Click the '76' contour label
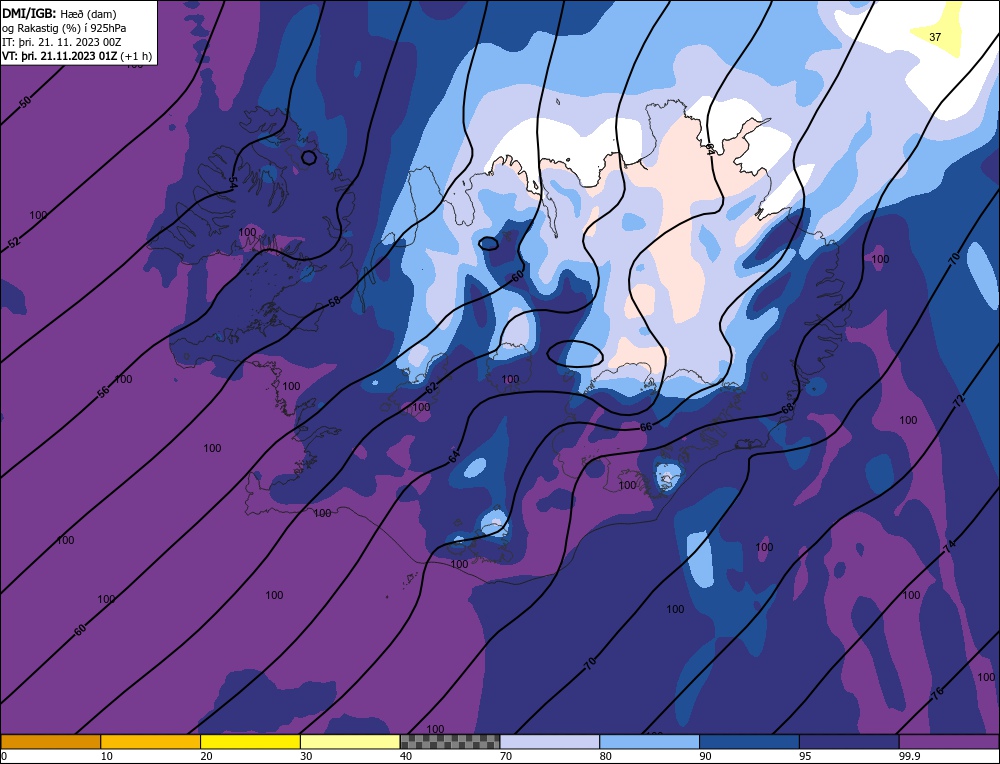Image resolution: width=1000 pixels, height=764 pixels. coord(938,694)
